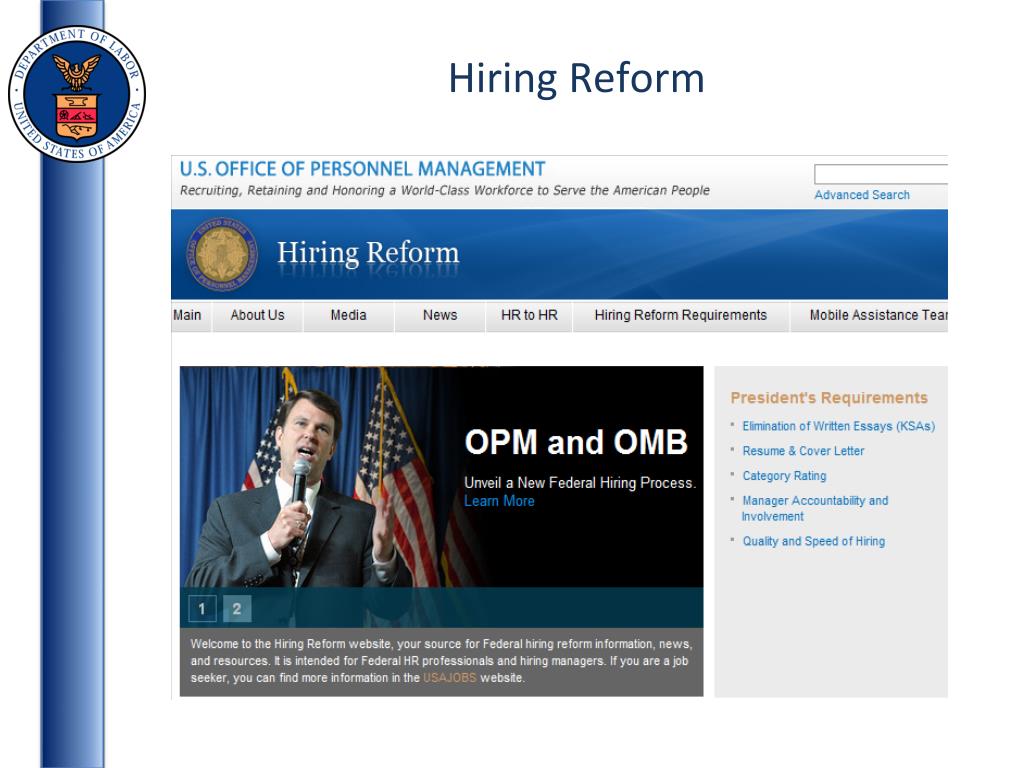Go to the News tab
The height and width of the screenshot is (768, 1024).
[440, 315]
